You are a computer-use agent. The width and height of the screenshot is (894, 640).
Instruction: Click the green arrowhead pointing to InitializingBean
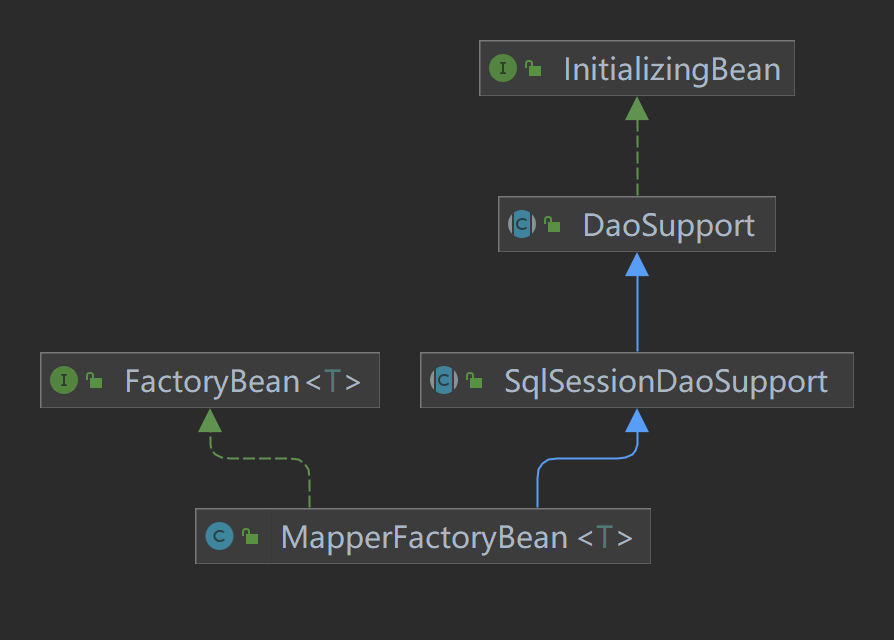click(x=637, y=109)
